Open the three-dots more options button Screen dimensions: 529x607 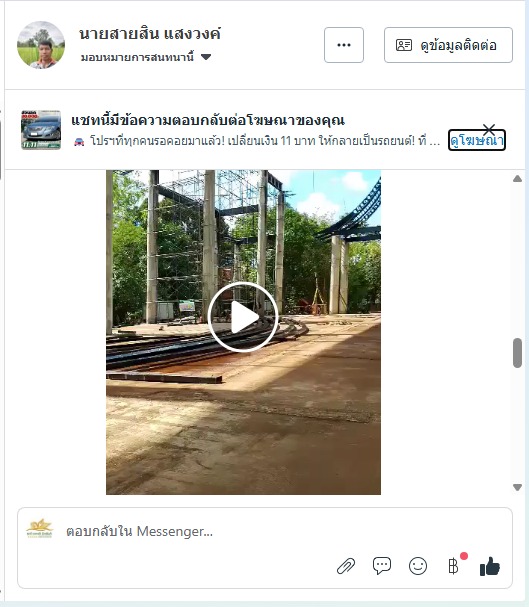point(344,45)
